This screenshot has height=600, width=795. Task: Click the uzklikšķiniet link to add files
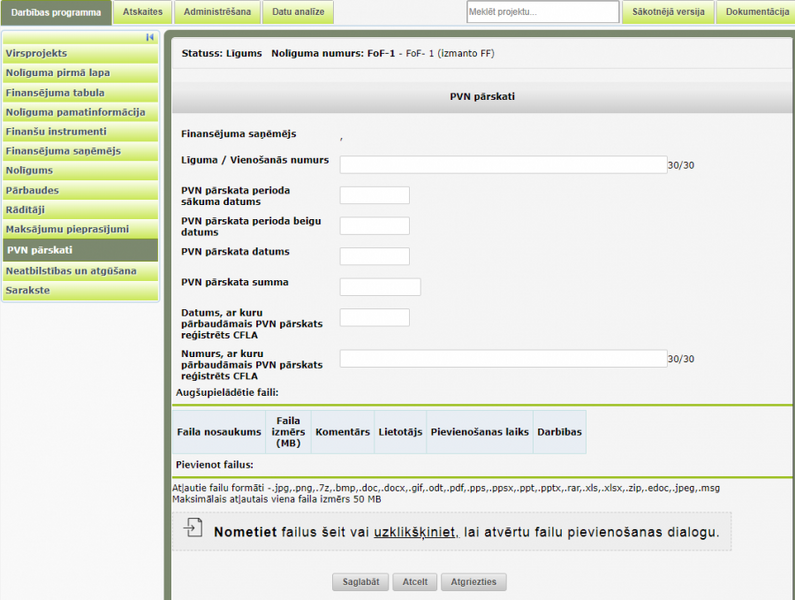[415, 532]
